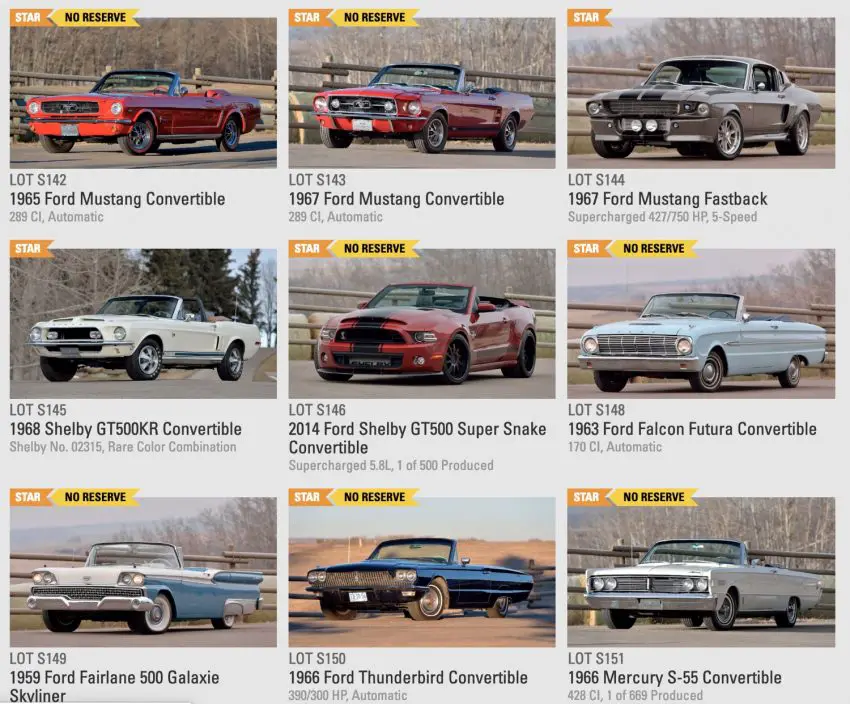Image resolution: width=850 pixels, height=704 pixels.
Task: View the gray 1967 Mustang Fastback image
Action: click(701, 93)
